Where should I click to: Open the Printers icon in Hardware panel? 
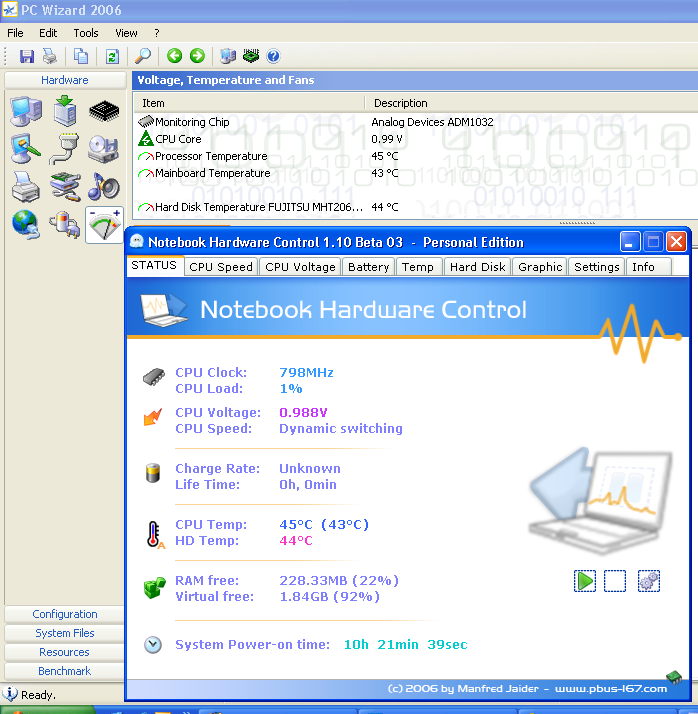tap(26, 187)
